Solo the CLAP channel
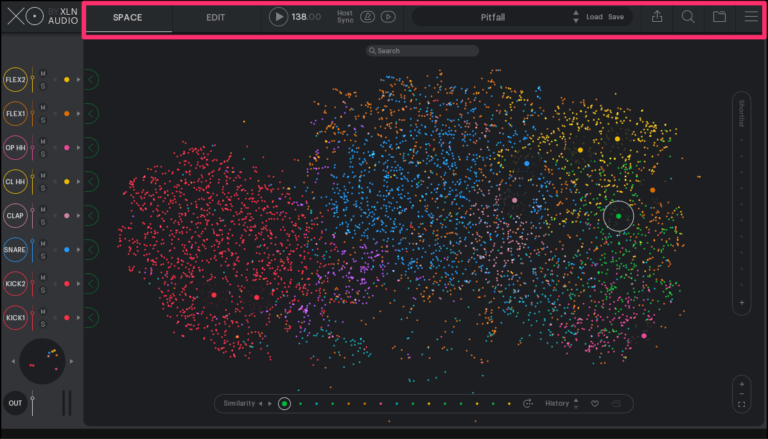The height and width of the screenshot is (439, 768). tap(43, 222)
